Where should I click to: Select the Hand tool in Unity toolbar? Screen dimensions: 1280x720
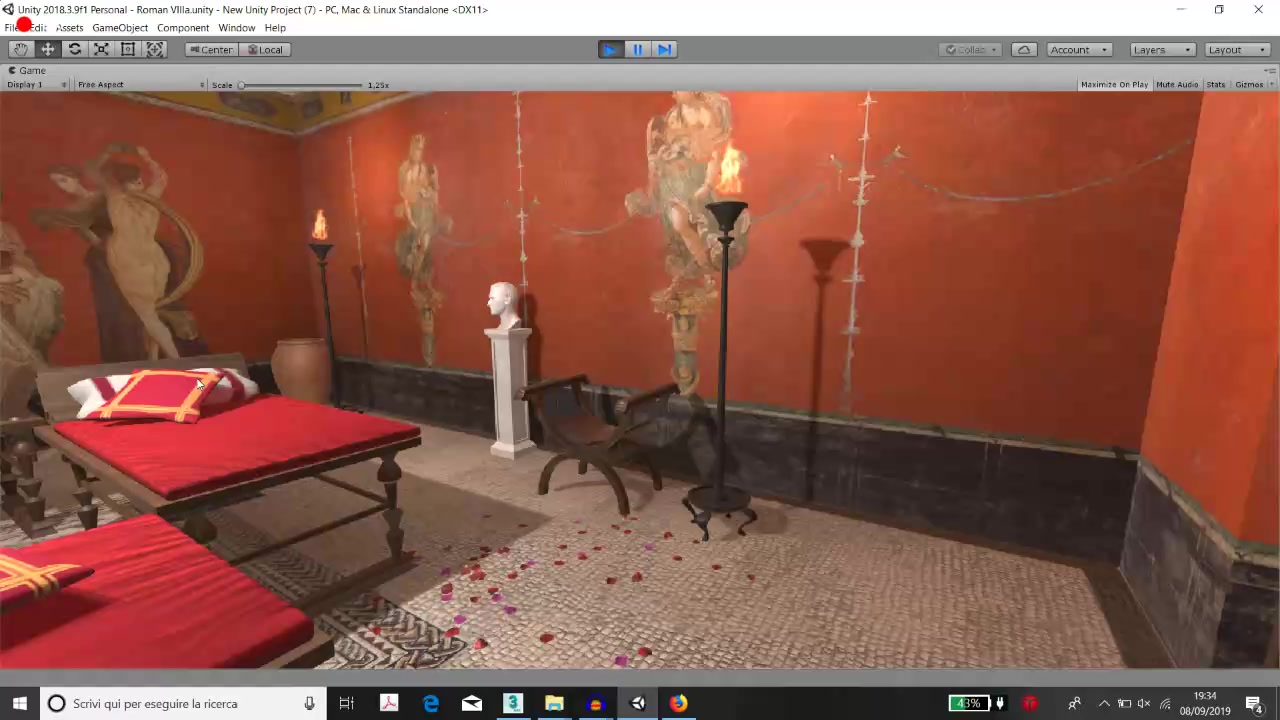tap(21, 49)
